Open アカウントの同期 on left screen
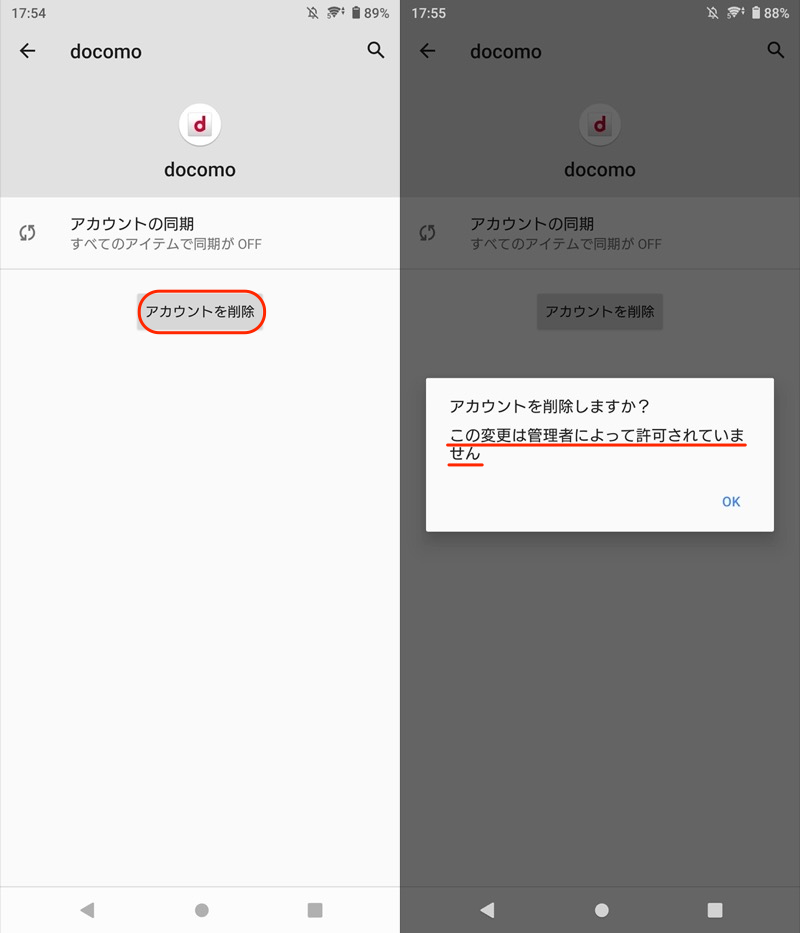The height and width of the screenshot is (933, 800). [200, 233]
